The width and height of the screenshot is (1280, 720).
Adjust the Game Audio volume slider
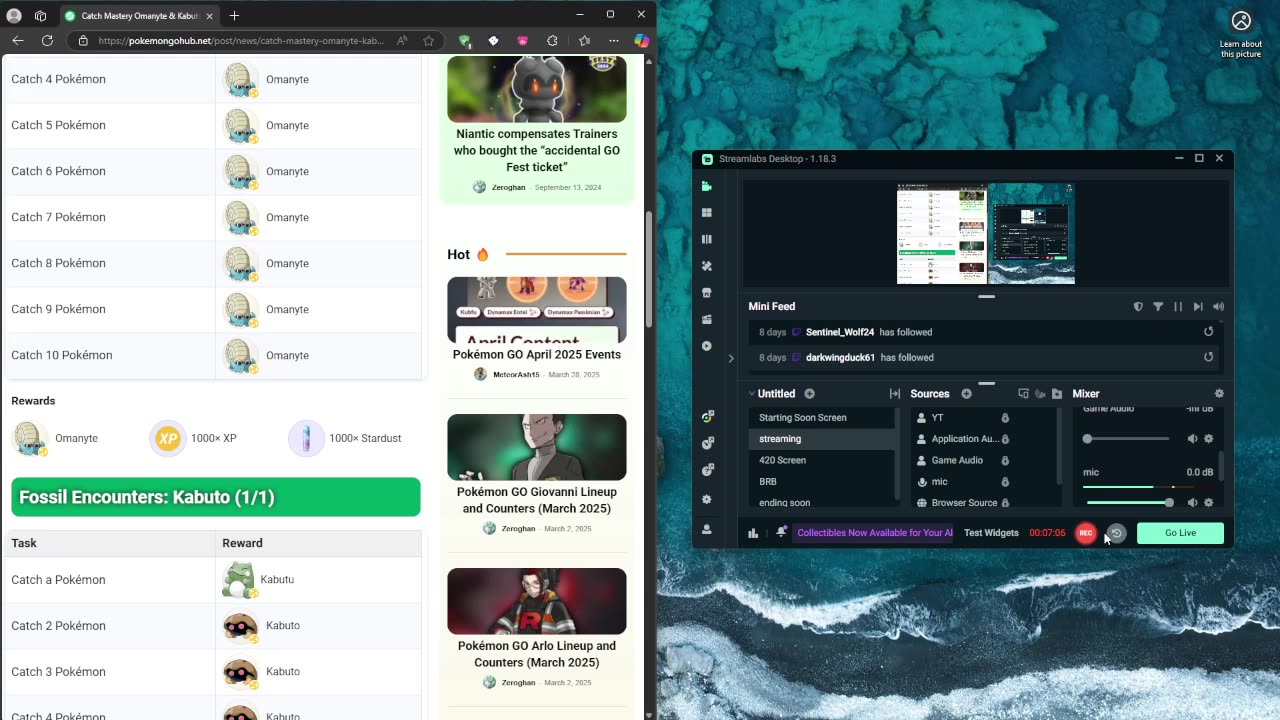[1127, 439]
